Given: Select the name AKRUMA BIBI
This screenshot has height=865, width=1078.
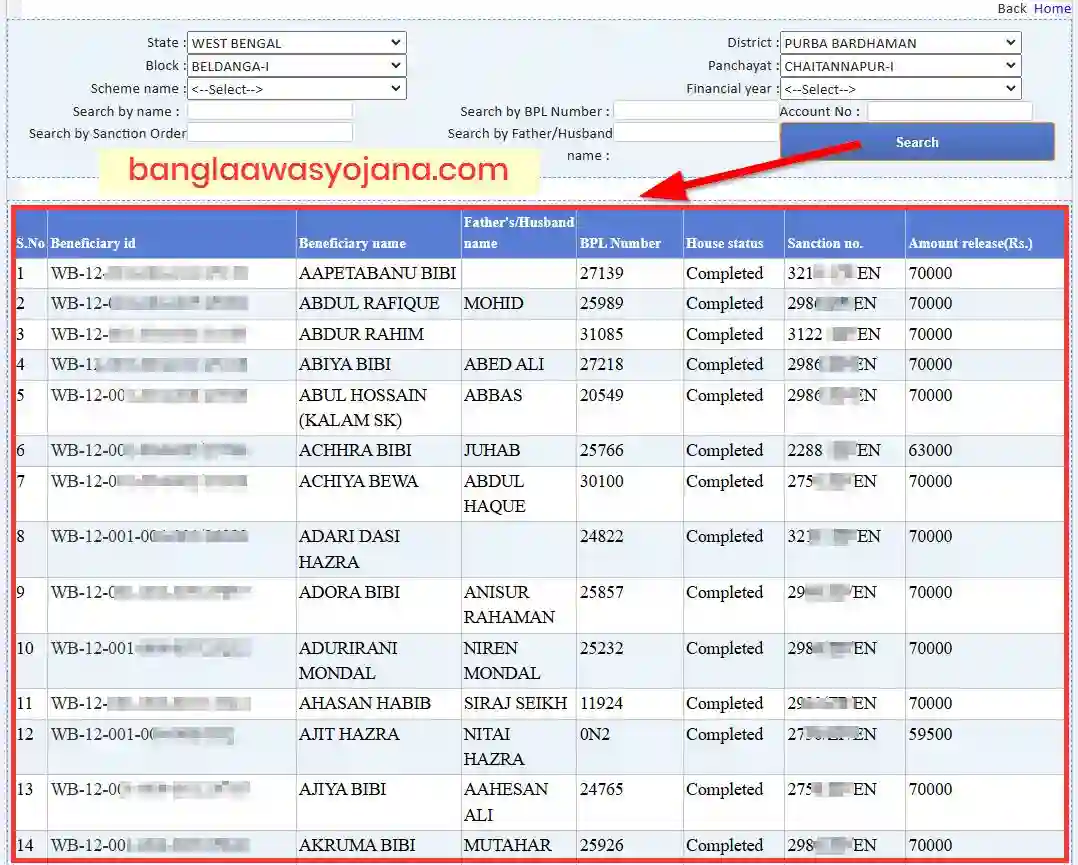Looking at the screenshot, I should 357,845.
